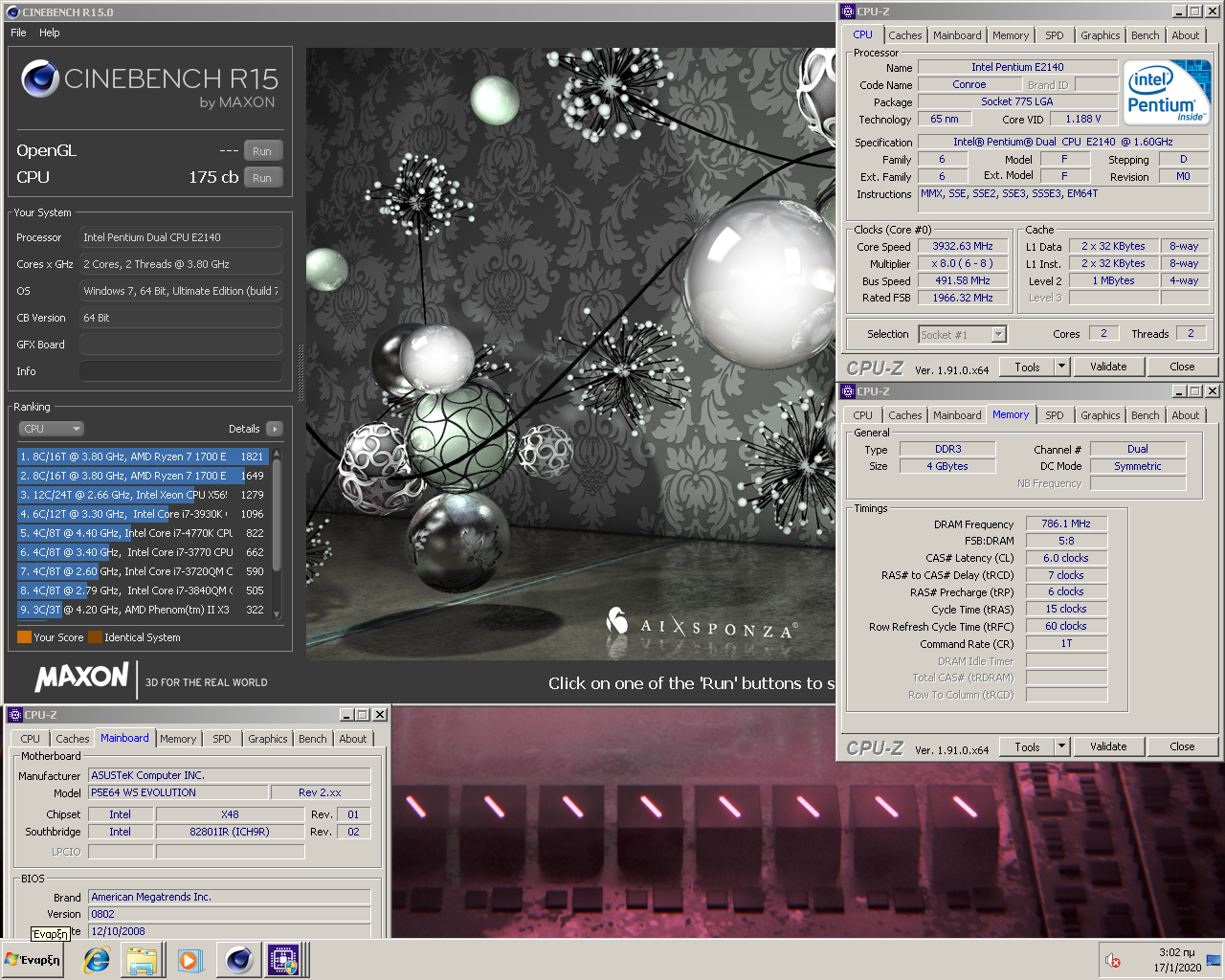This screenshot has width=1225, height=980.
Task: Launch Windows Media Player from taskbar
Action: 189,960
